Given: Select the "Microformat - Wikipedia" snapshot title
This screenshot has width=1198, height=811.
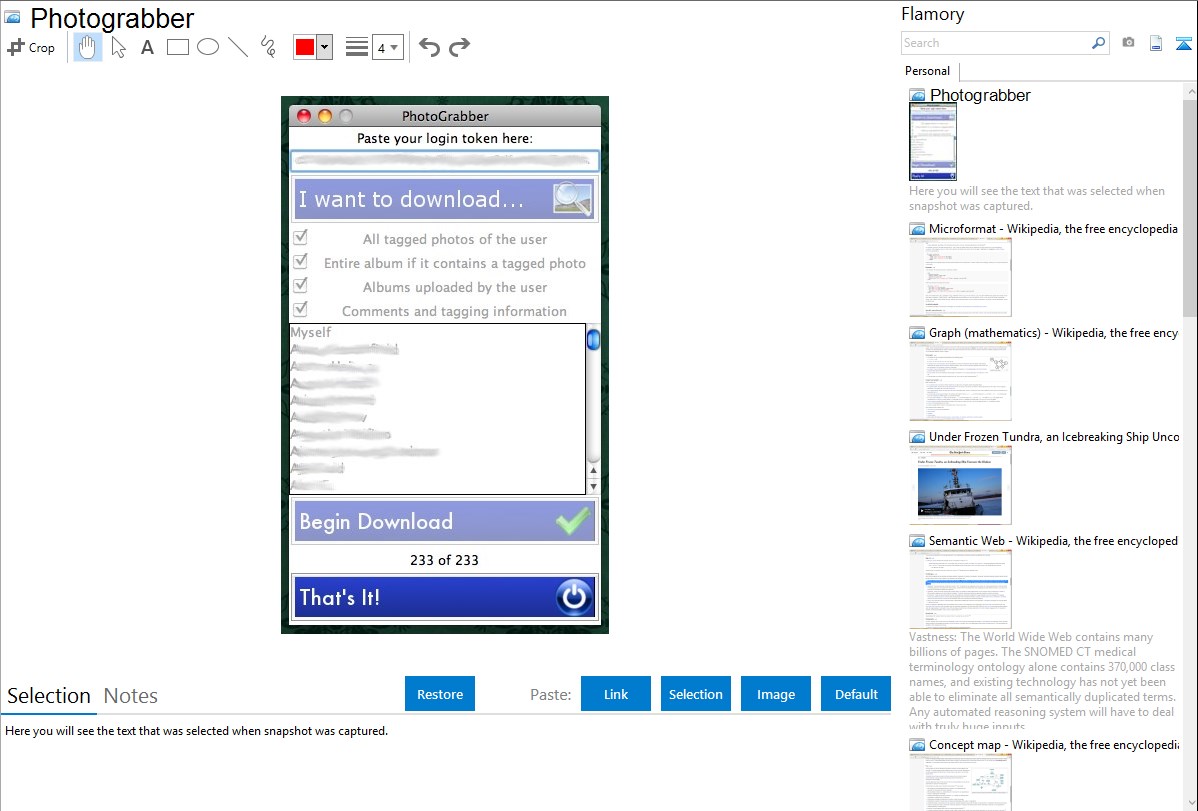Looking at the screenshot, I should [x=1053, y=229].
